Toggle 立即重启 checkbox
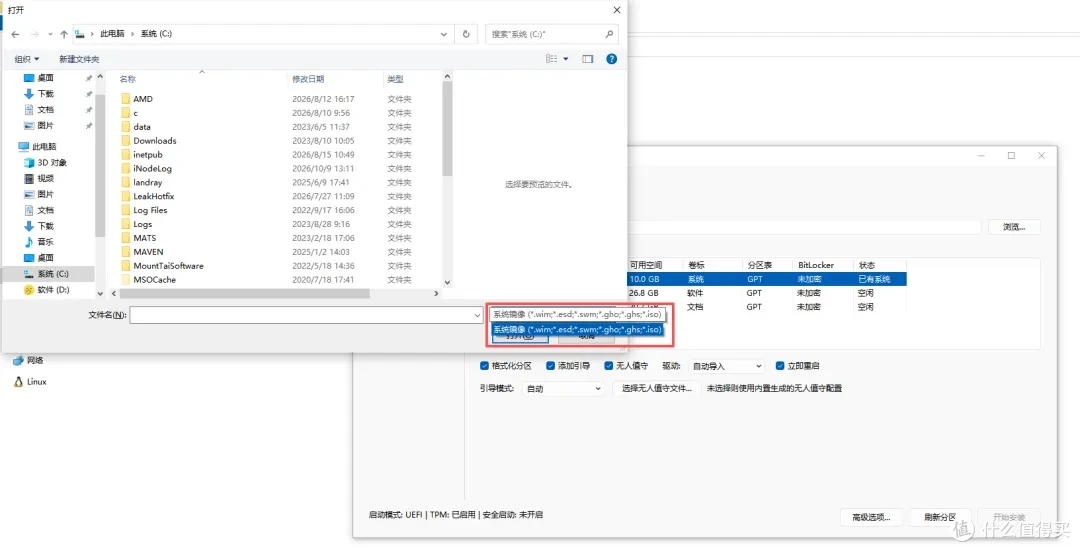The width and height of the screenshot is (1080, 552). tap(780, 366)
